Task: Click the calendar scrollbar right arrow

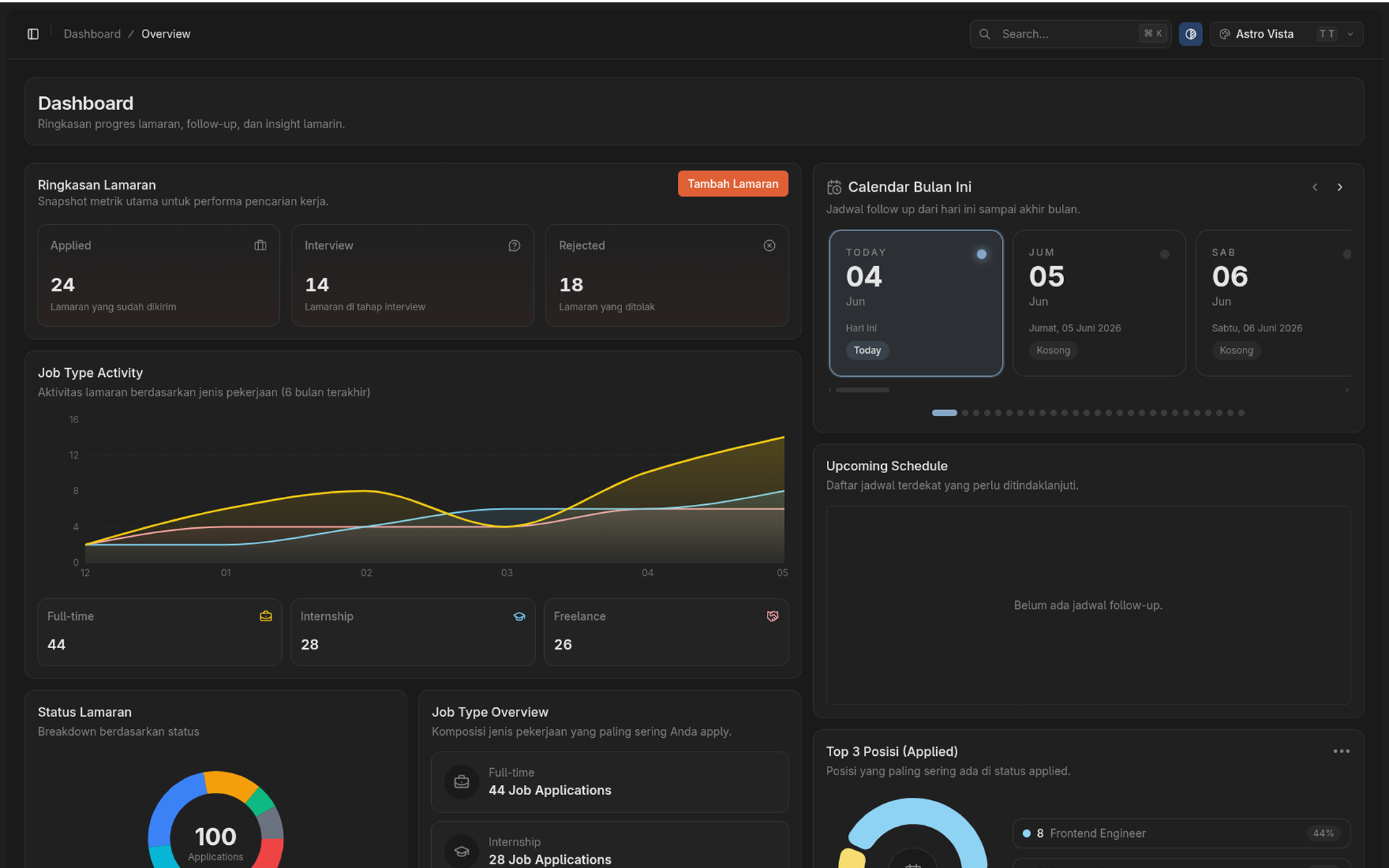Action: pyautogui.click(x=1347, y=390)
